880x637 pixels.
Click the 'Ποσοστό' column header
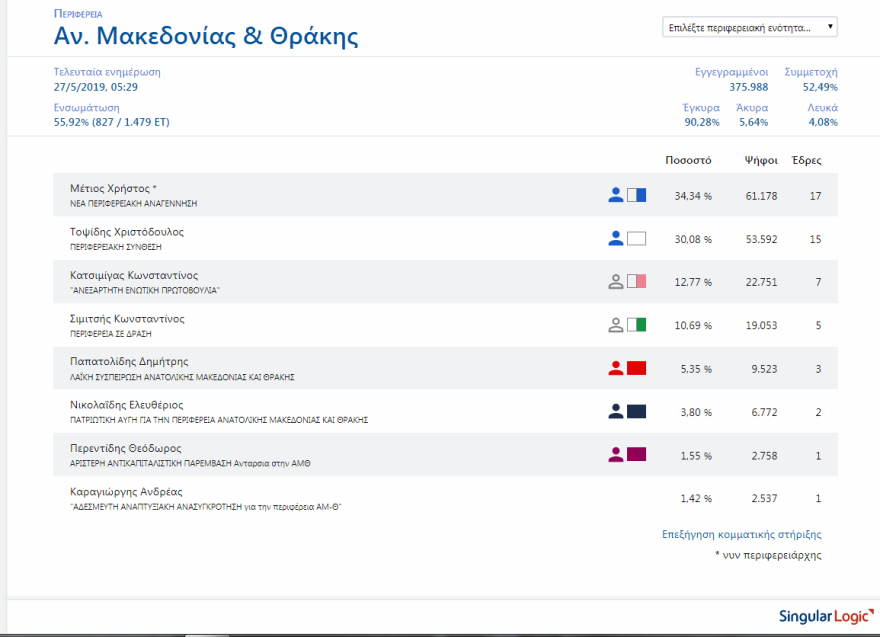[687, 160]
